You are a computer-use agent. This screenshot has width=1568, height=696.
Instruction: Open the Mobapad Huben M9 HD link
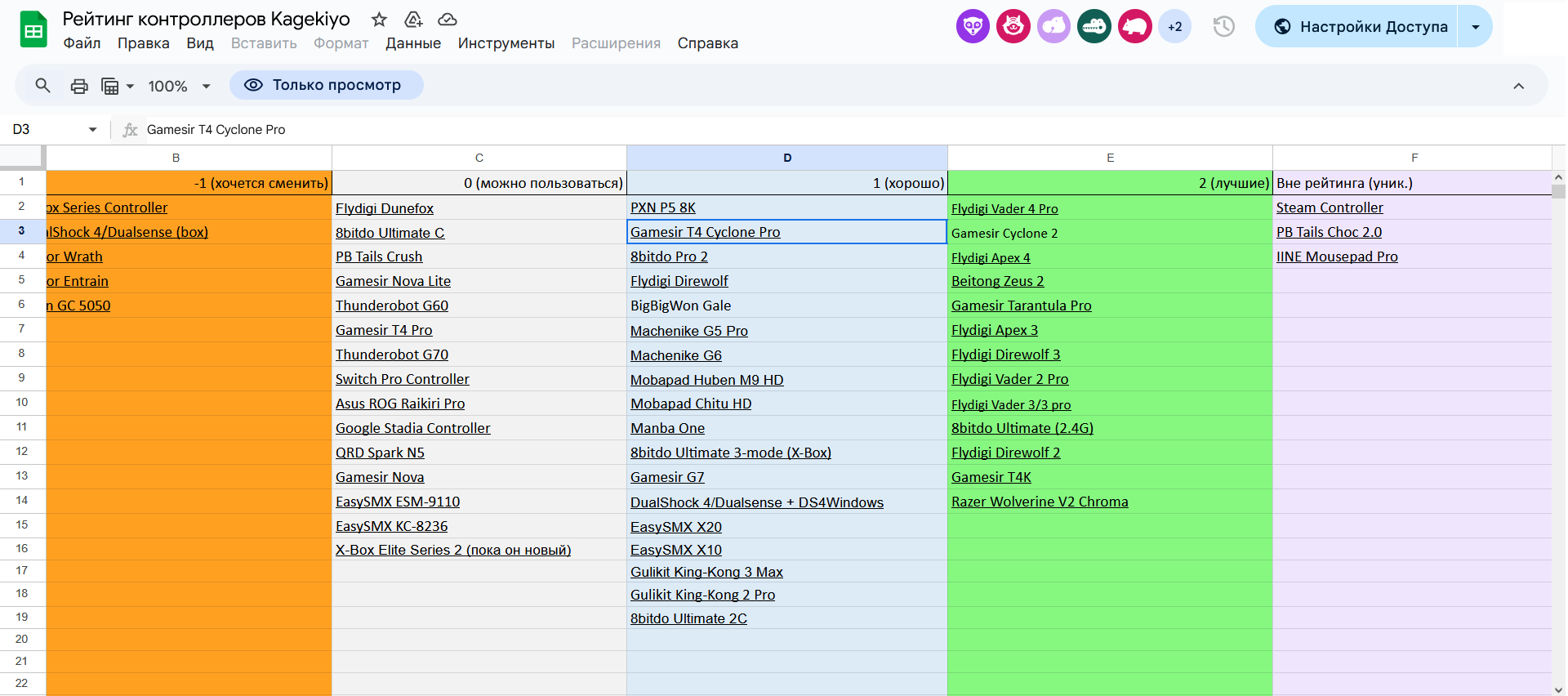[x=706, y=380]
